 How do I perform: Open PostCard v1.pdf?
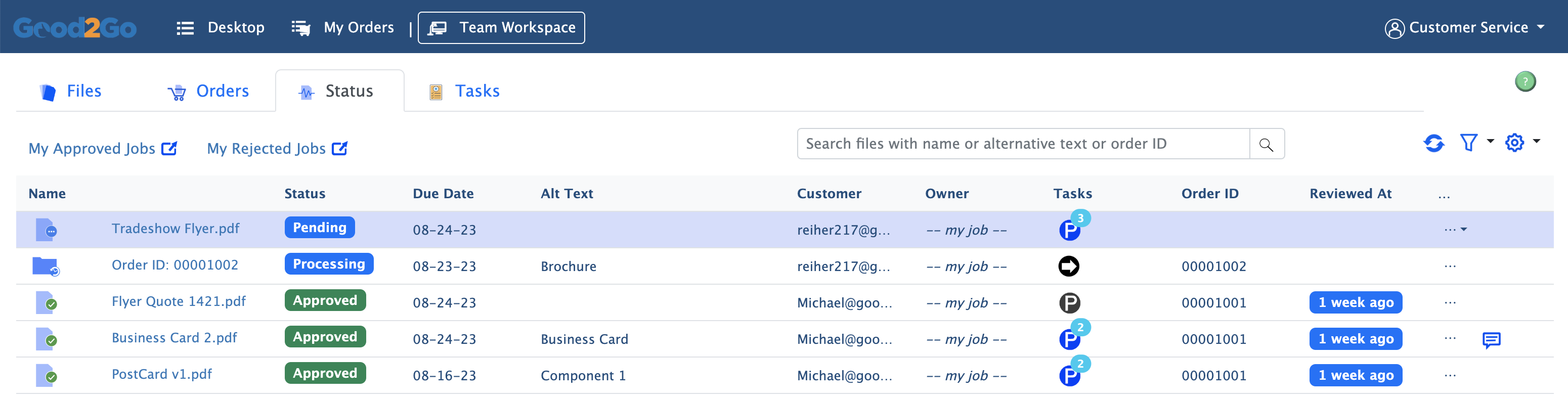tap(161, 374)
